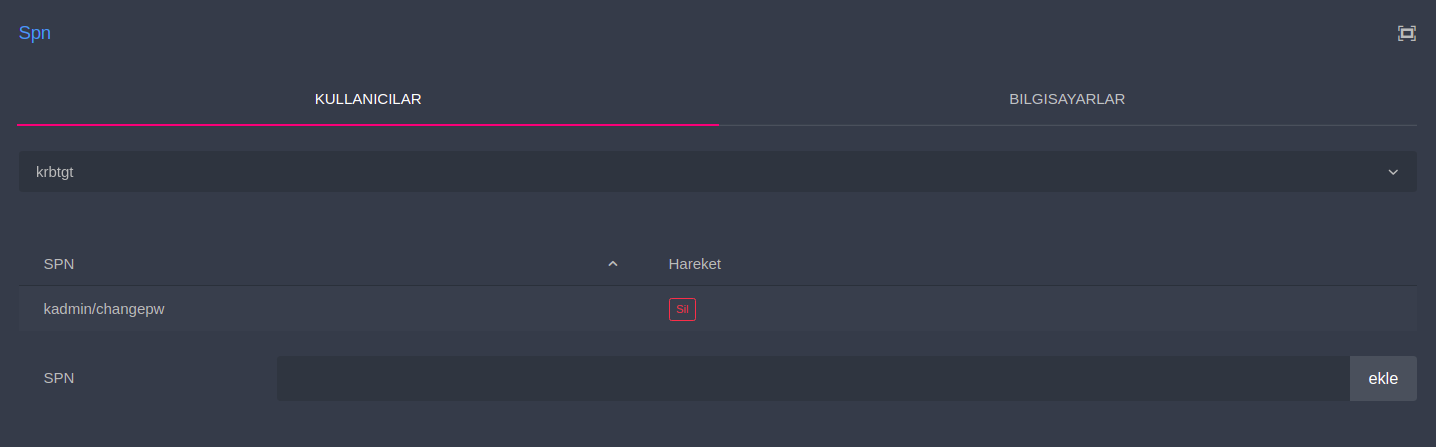
Task: Click the Spn panel title
Action: pyautogui.click(x=35, y=33)
